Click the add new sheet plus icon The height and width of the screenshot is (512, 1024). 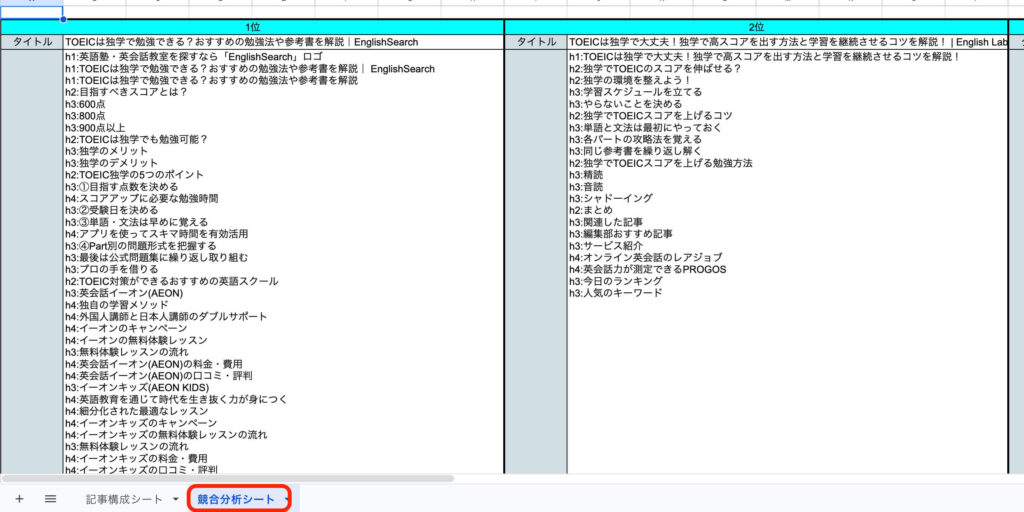[x=19, y=498]
